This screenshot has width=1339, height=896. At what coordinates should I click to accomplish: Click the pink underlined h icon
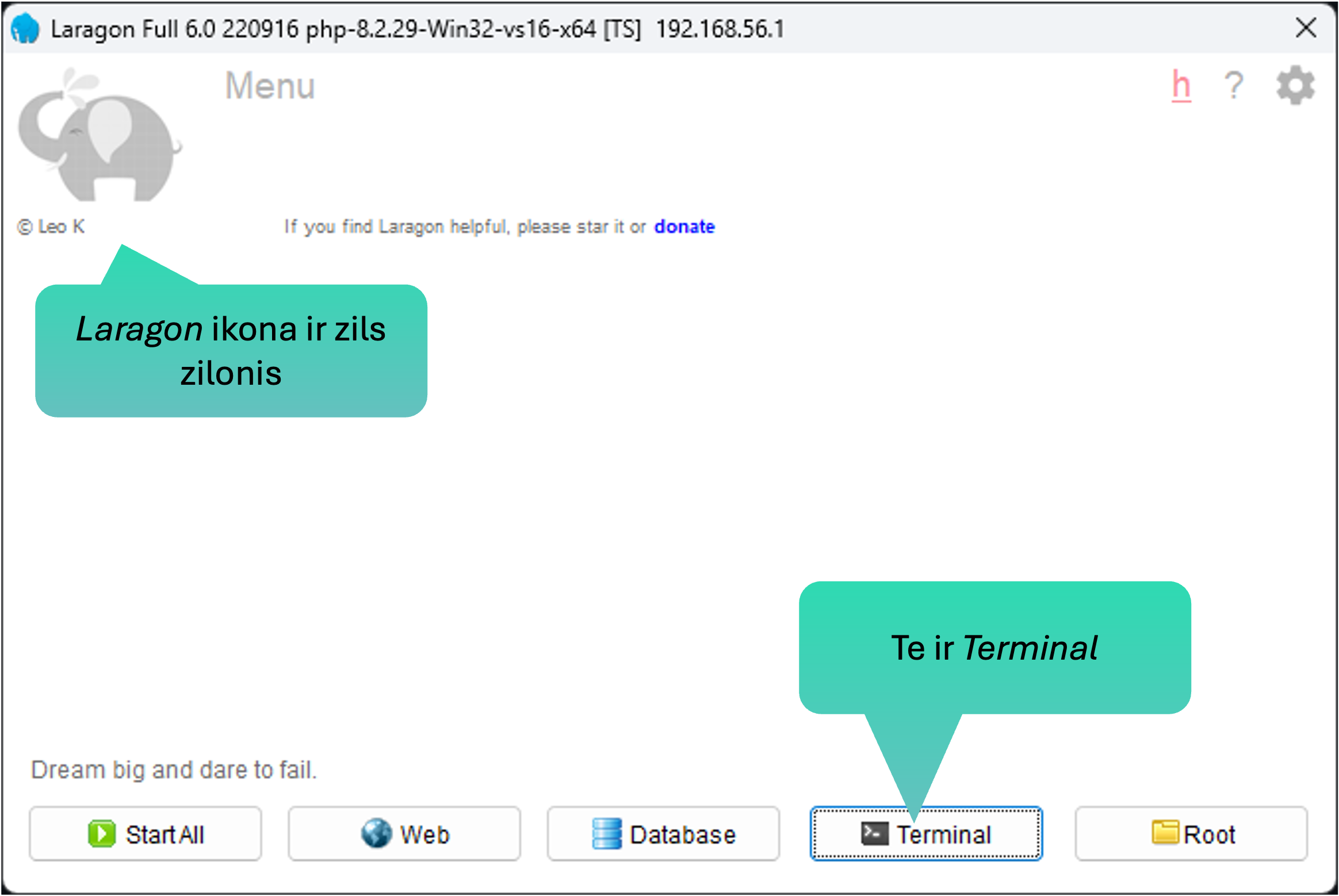point(1181,86)
